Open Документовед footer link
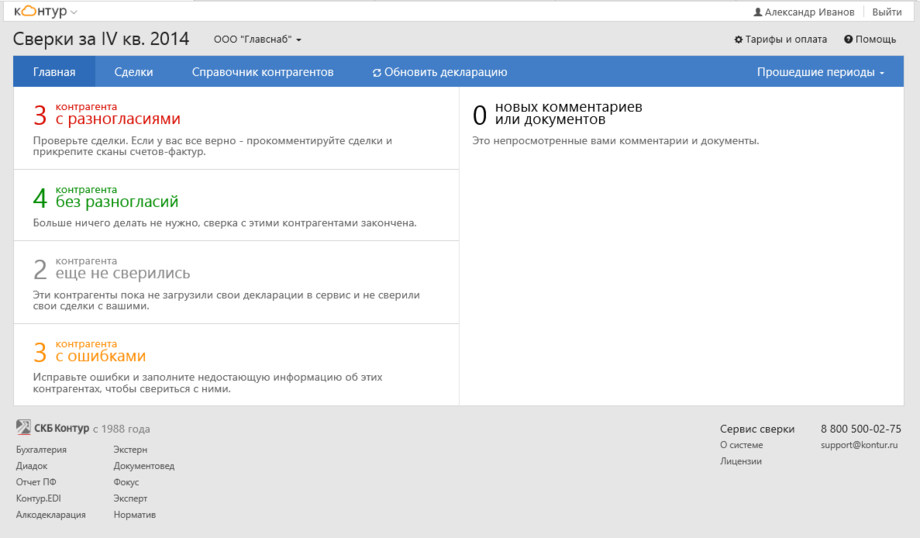 click(144, 466)
